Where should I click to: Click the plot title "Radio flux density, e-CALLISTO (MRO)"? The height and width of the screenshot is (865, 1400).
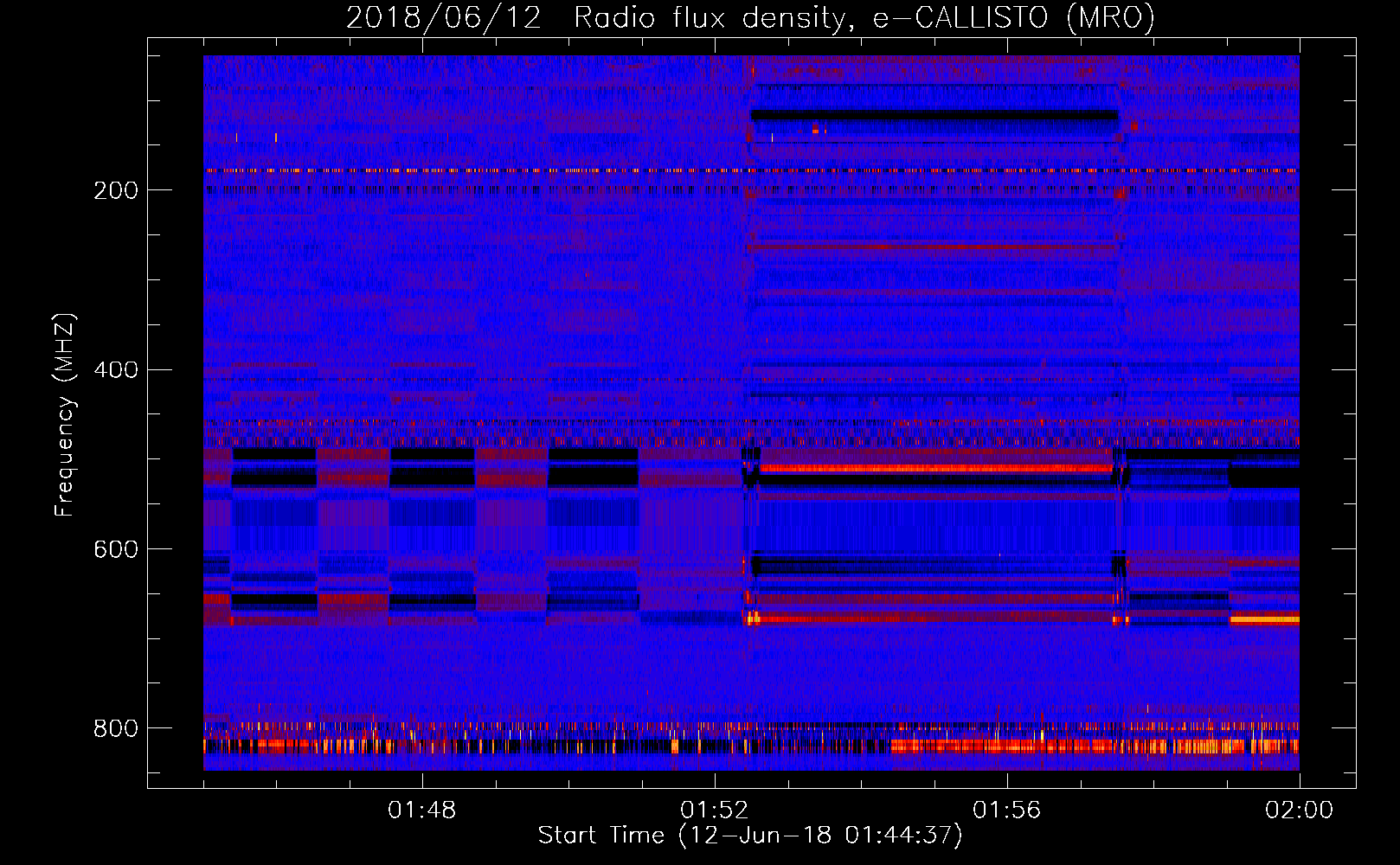coord(864,18)
